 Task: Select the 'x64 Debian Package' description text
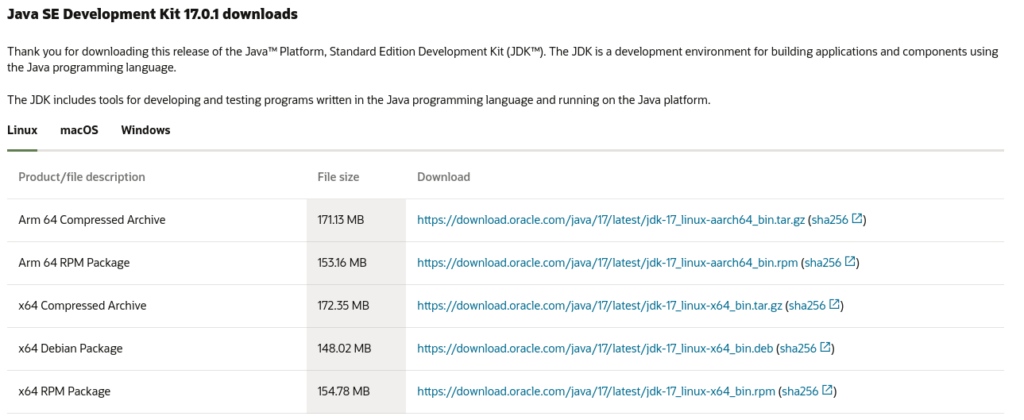click(x=71, y=349)
